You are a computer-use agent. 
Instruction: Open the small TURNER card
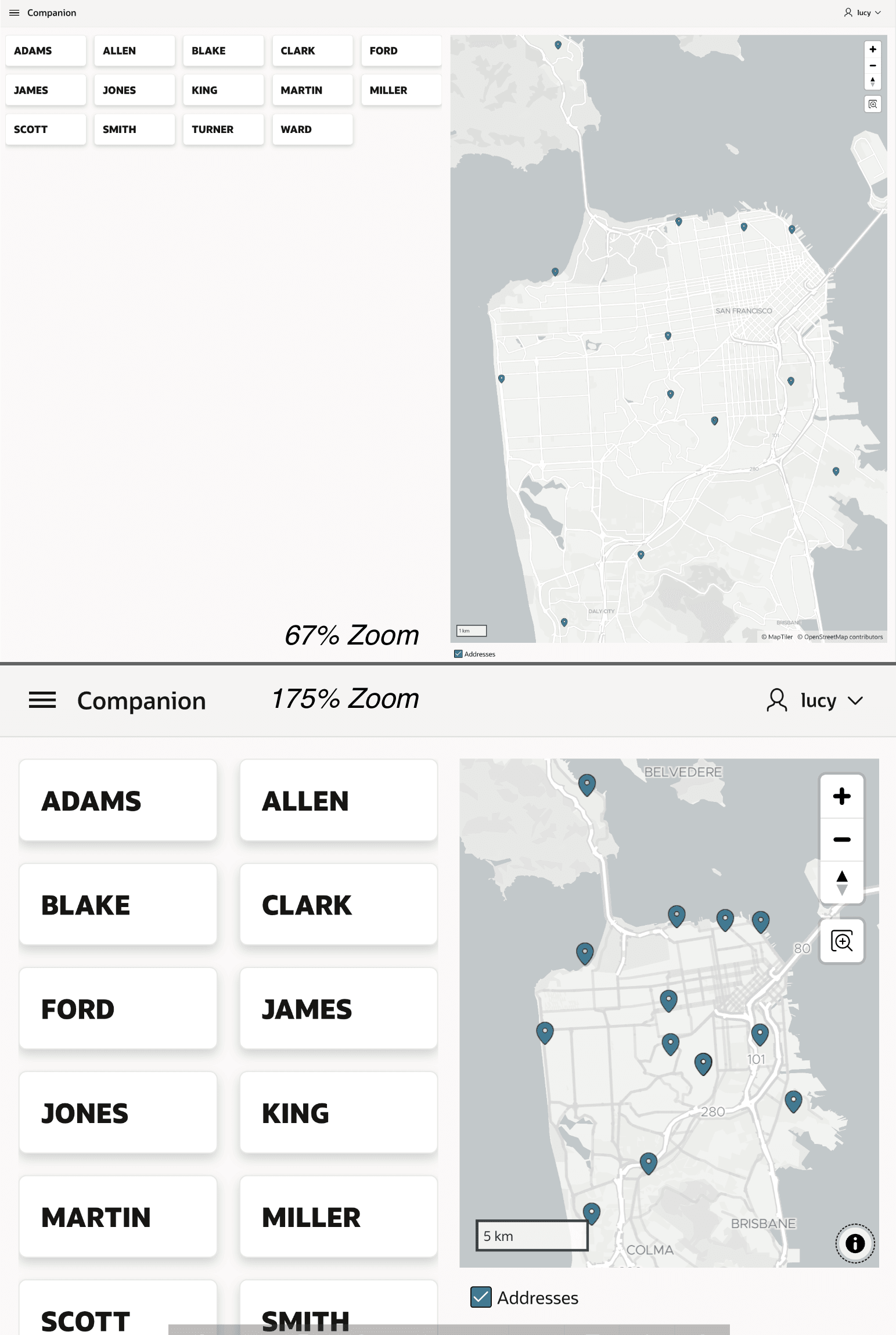tap(224, 129)
